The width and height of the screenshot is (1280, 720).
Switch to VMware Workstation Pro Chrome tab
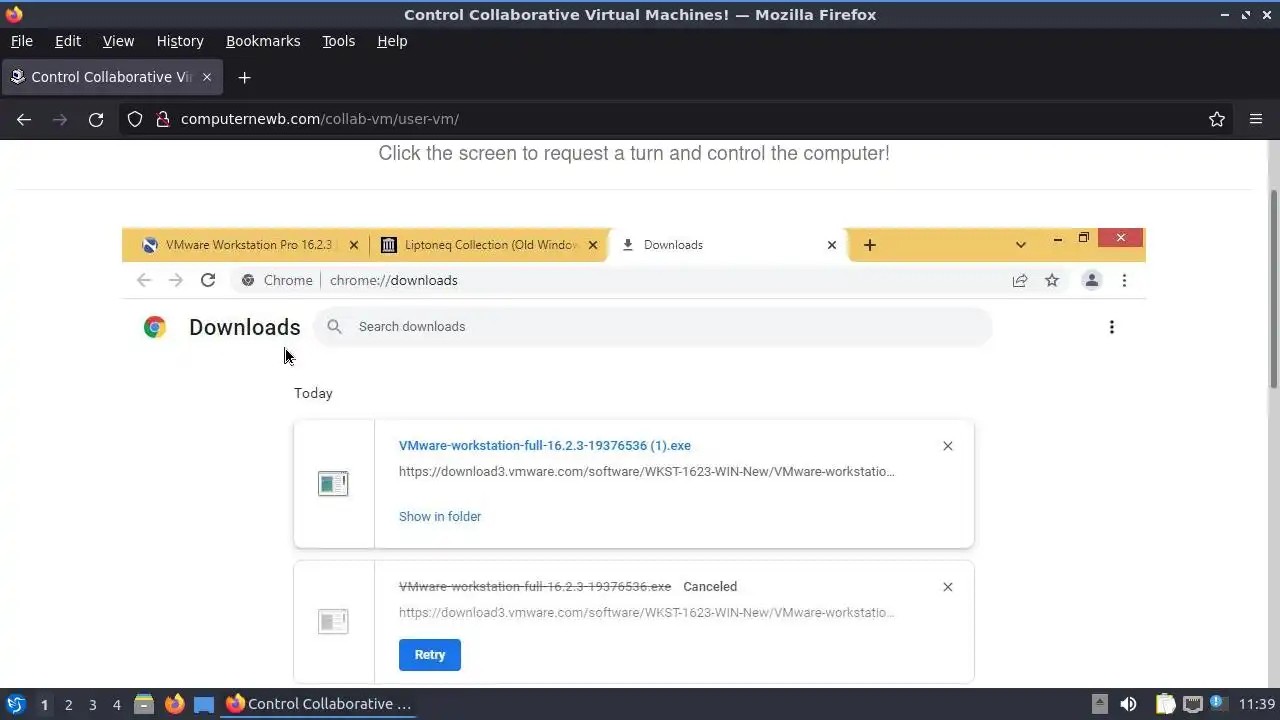[x=247, y=245]
